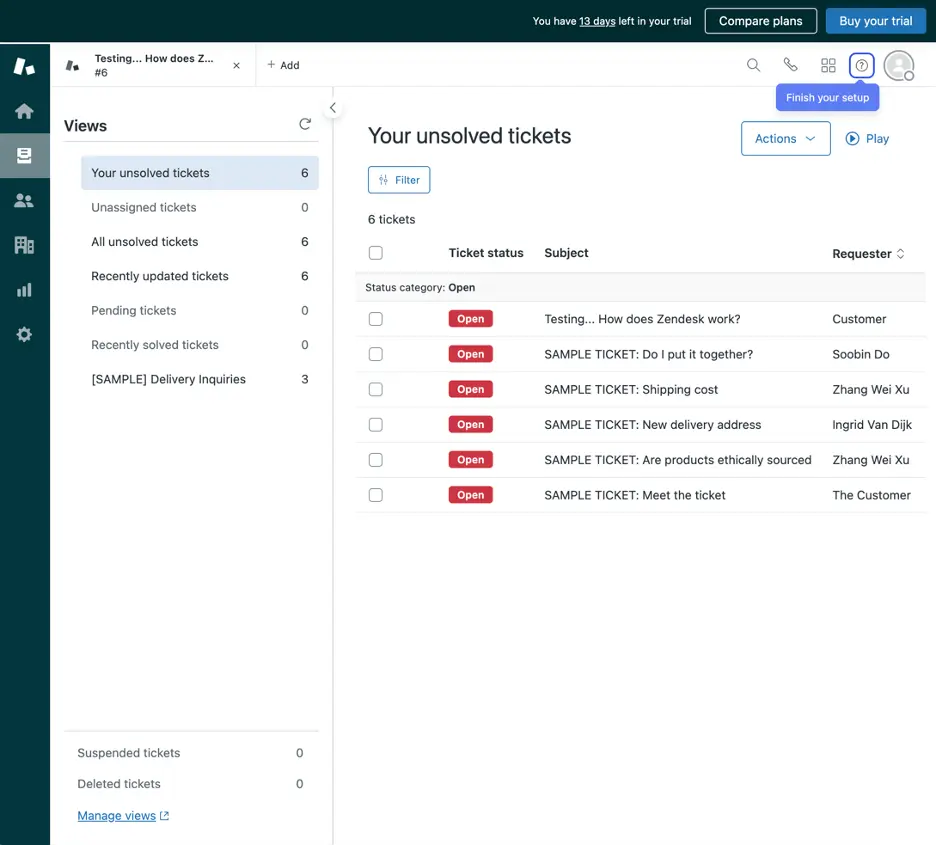Open the Actions dropdown
This screenshot has height=846, width=936.
[785, 138]
